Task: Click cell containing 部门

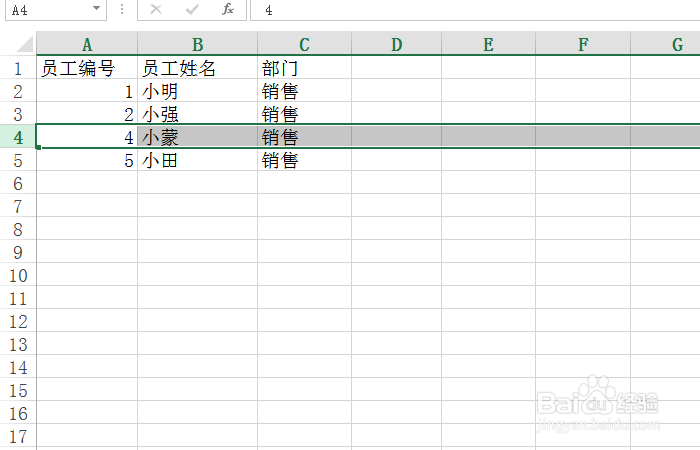Action: coord(304,68)
